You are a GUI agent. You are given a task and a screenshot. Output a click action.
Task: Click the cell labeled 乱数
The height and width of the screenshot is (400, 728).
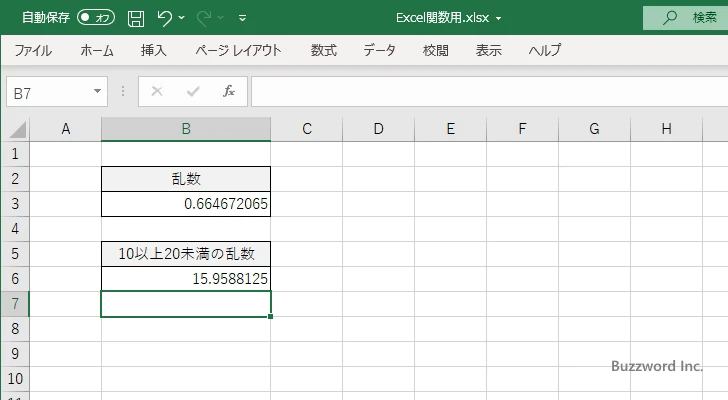tap(186, 179)
